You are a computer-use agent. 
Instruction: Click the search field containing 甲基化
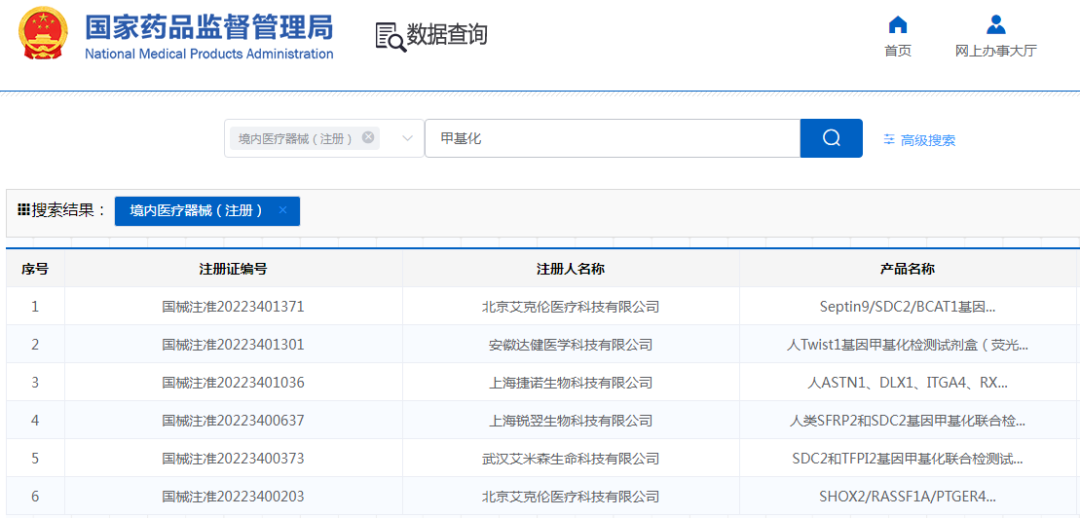[x=612, y=138]
